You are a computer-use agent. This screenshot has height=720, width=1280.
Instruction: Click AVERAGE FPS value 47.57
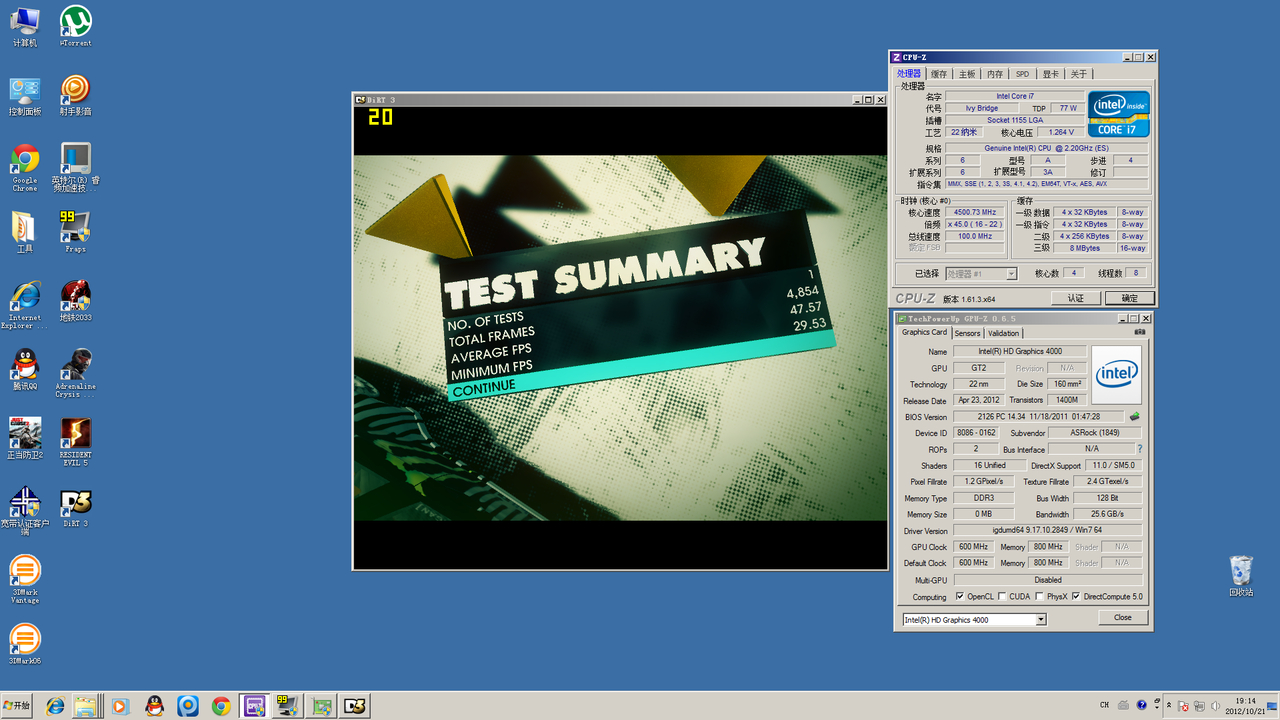point(805,308)
